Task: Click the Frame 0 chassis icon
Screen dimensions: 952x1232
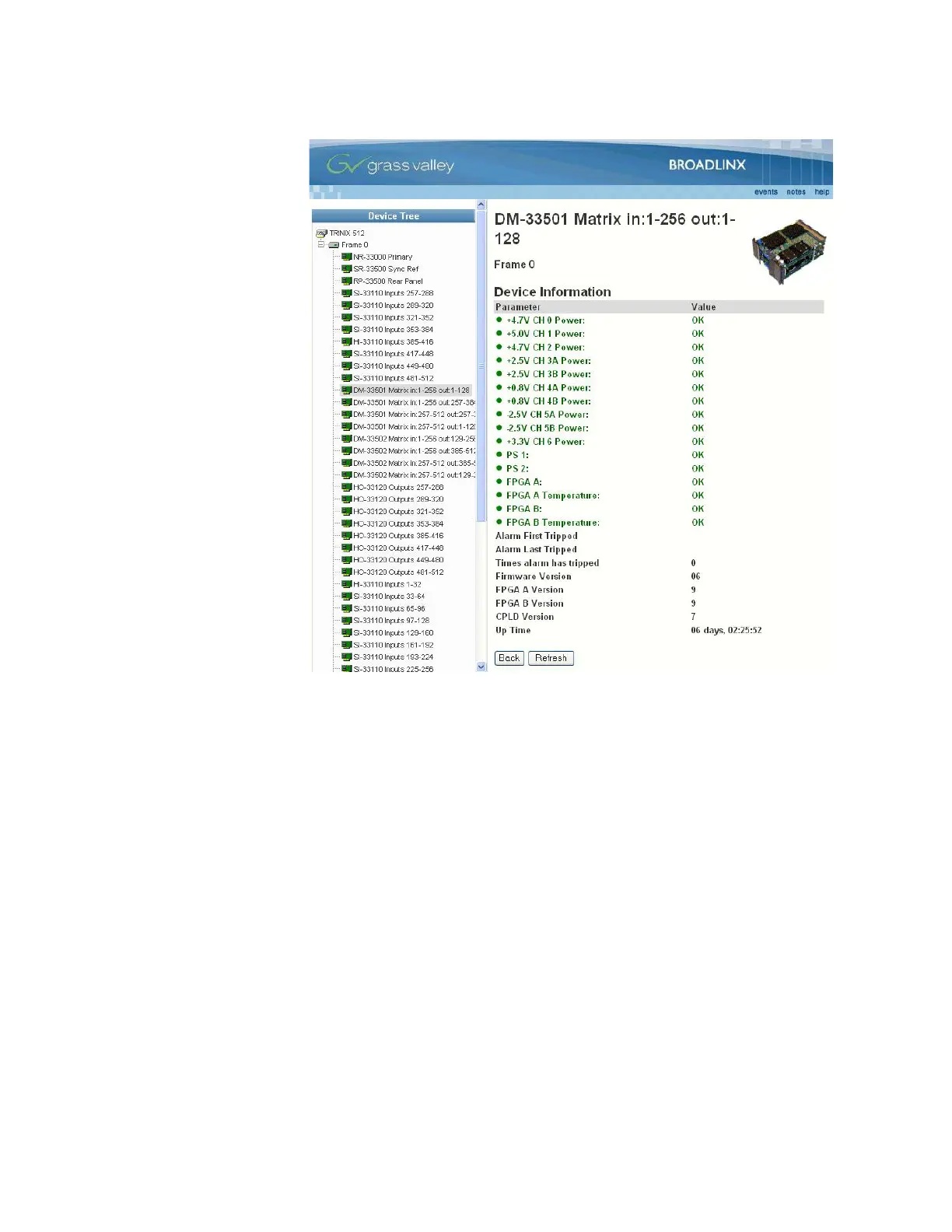Action: click(334, 245)
